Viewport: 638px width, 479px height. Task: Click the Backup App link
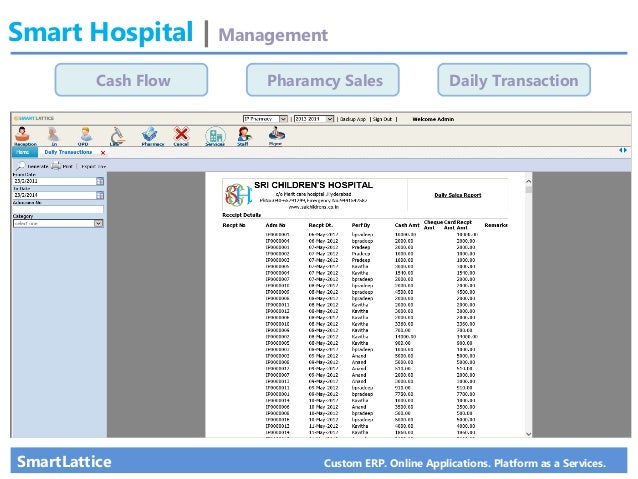point(353,119)
